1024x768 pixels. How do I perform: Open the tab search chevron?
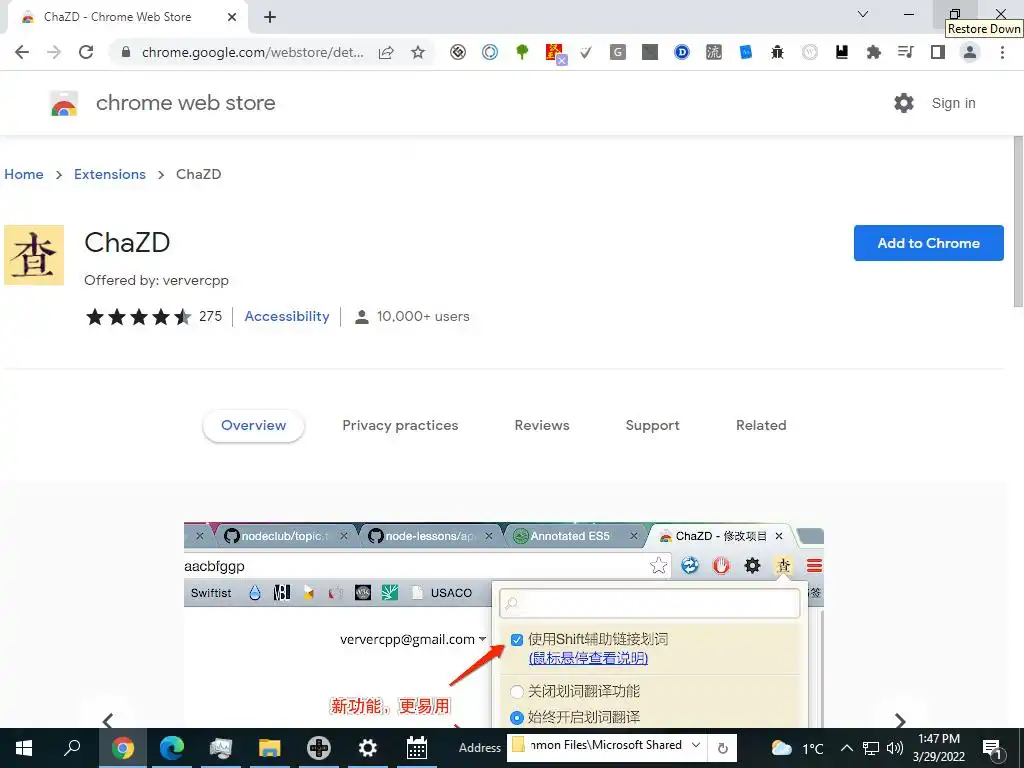coord(863,14)
